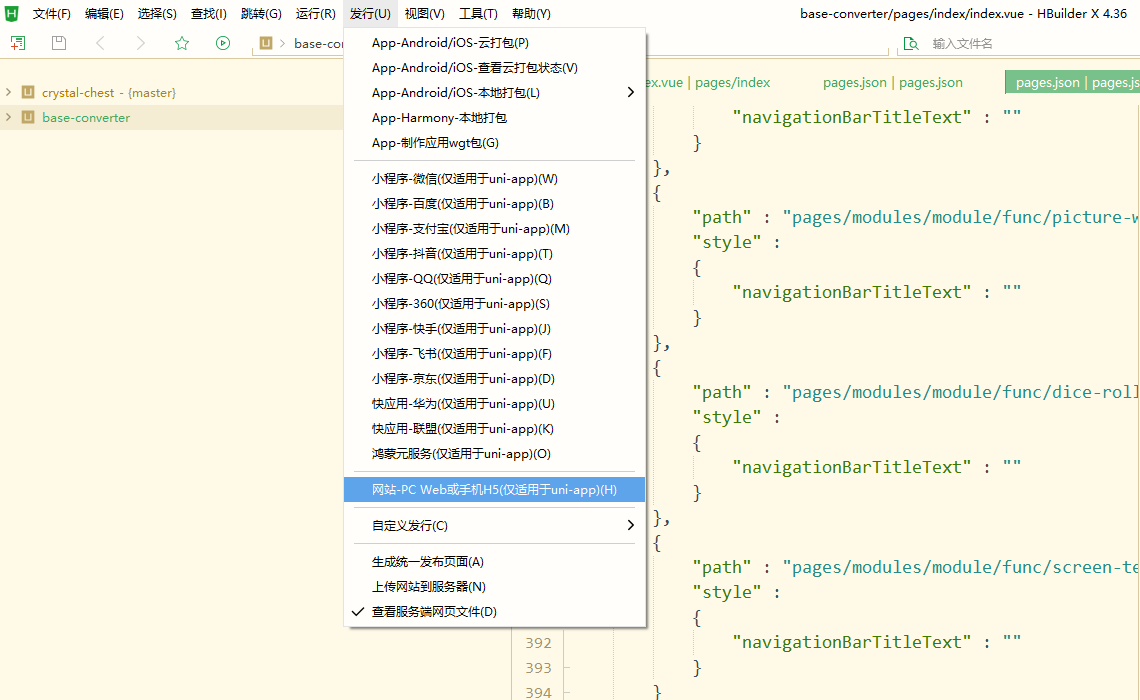Screen dimensions: 1140x700
Task: Publish via 网站-PC Web或手机H5(H)
Action: coord(494,489)
